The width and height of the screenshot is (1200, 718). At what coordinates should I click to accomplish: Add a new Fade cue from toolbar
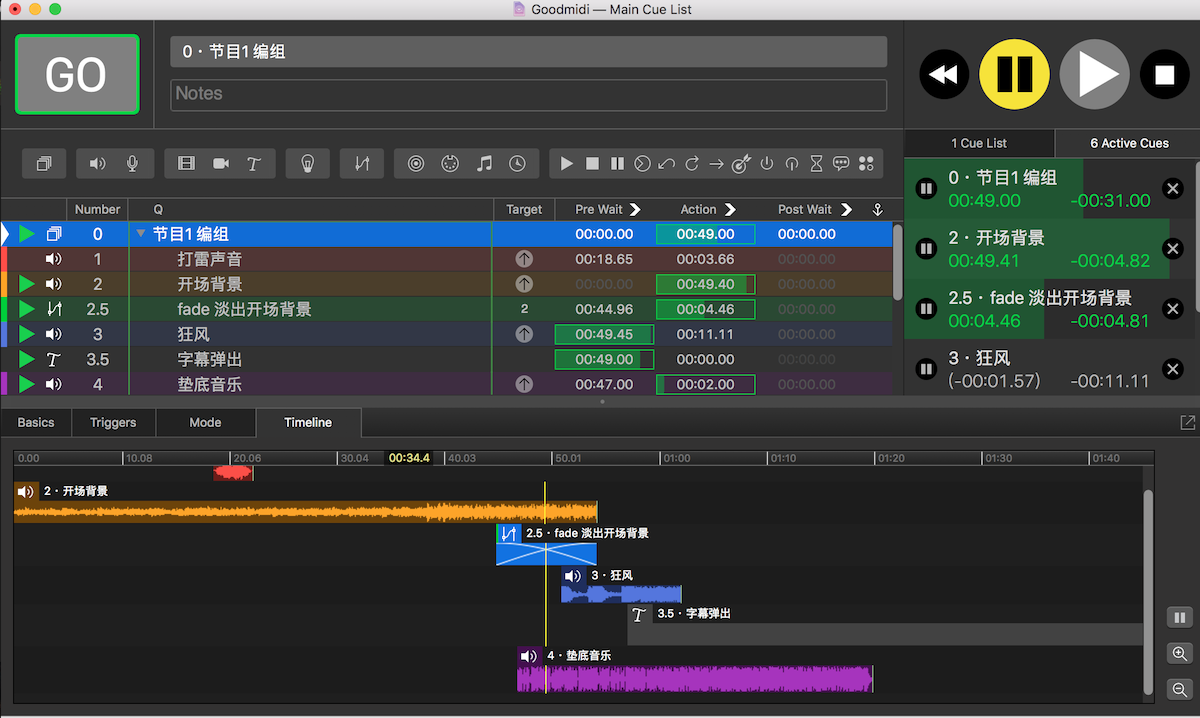point(362,163)
